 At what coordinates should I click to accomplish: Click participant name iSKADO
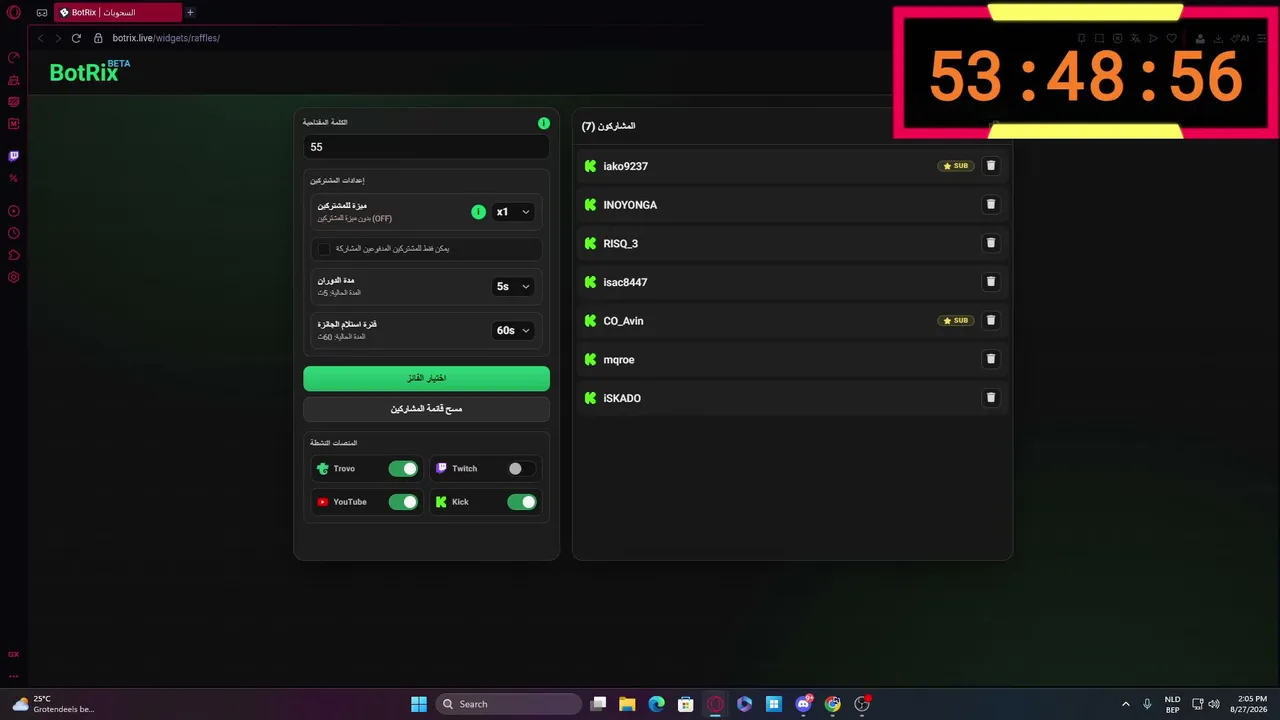pos(622,399)
